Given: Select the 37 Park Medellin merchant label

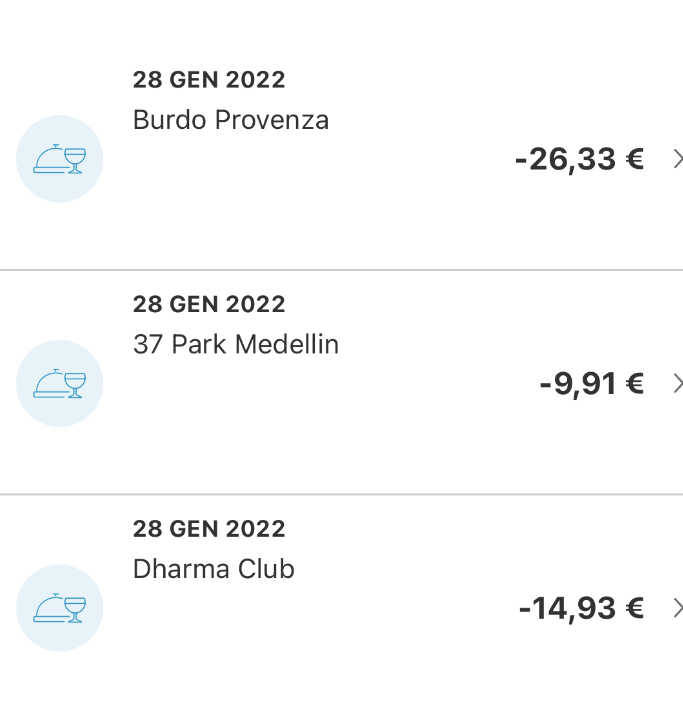Looking at the screenshot, I should coord(236,345).
